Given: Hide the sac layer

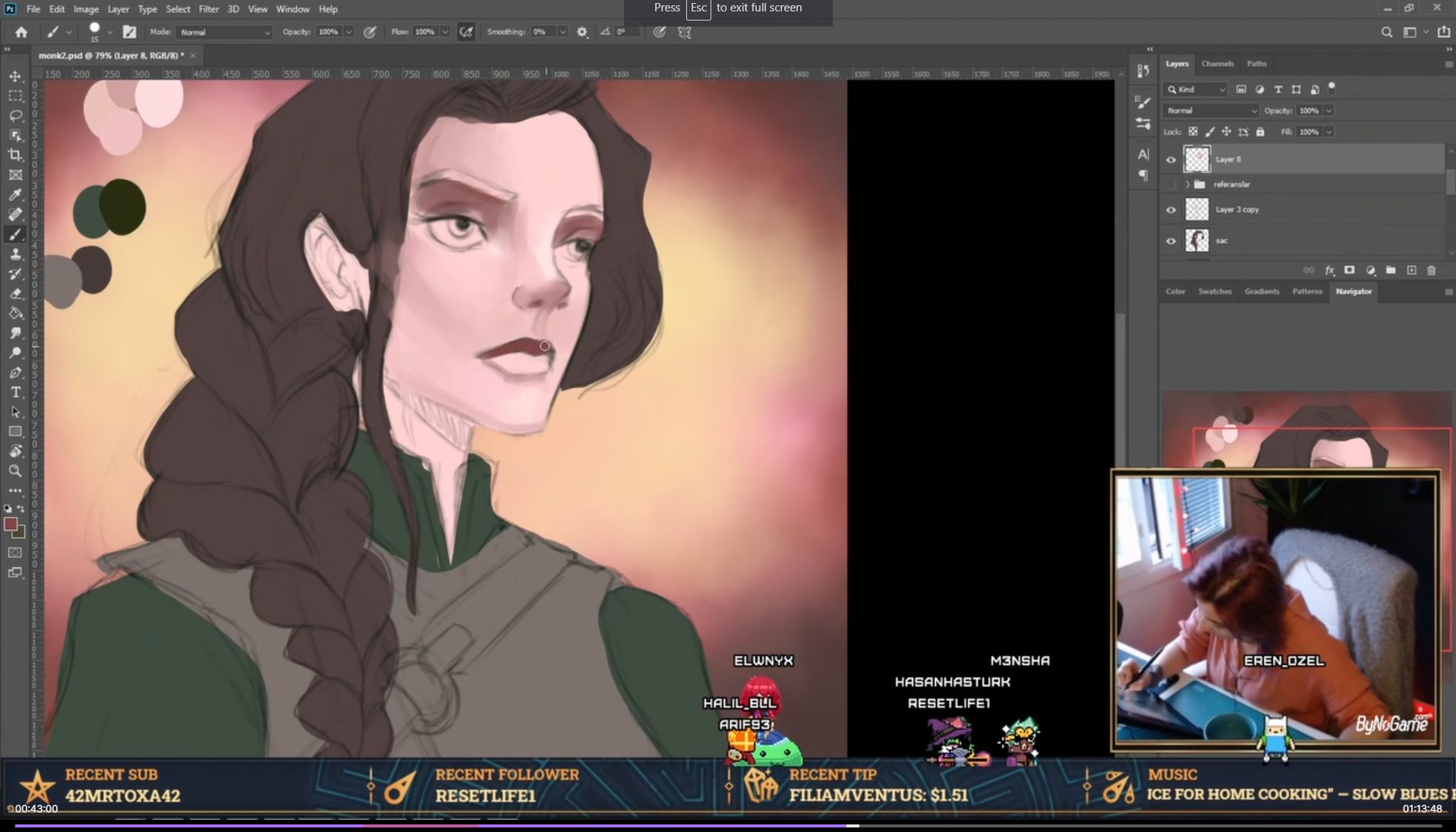Looking at the screenshot, I should coord(1171,241).
